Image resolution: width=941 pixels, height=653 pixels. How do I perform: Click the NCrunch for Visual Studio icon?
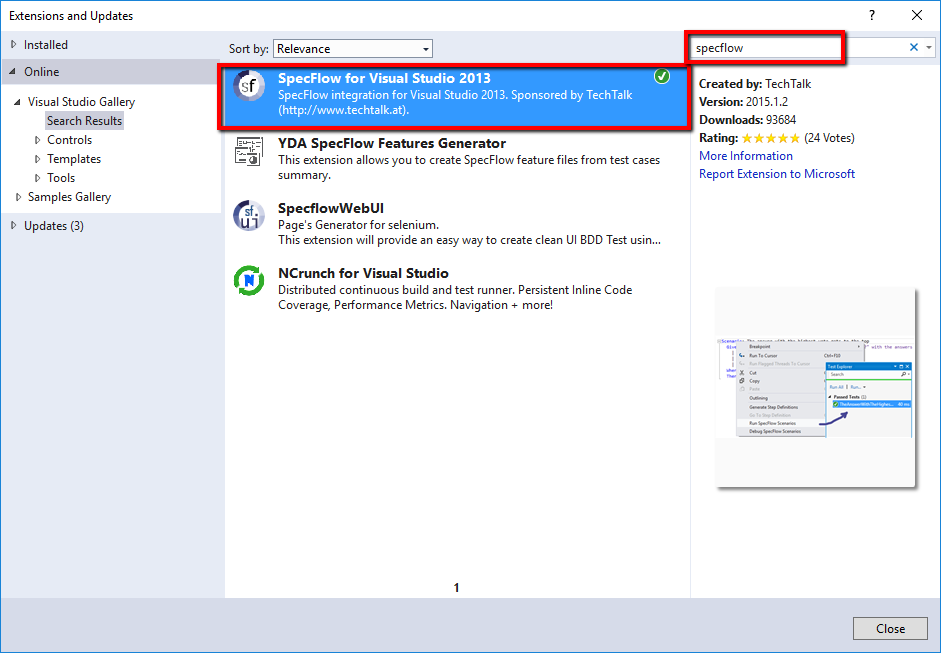point(248,281)
